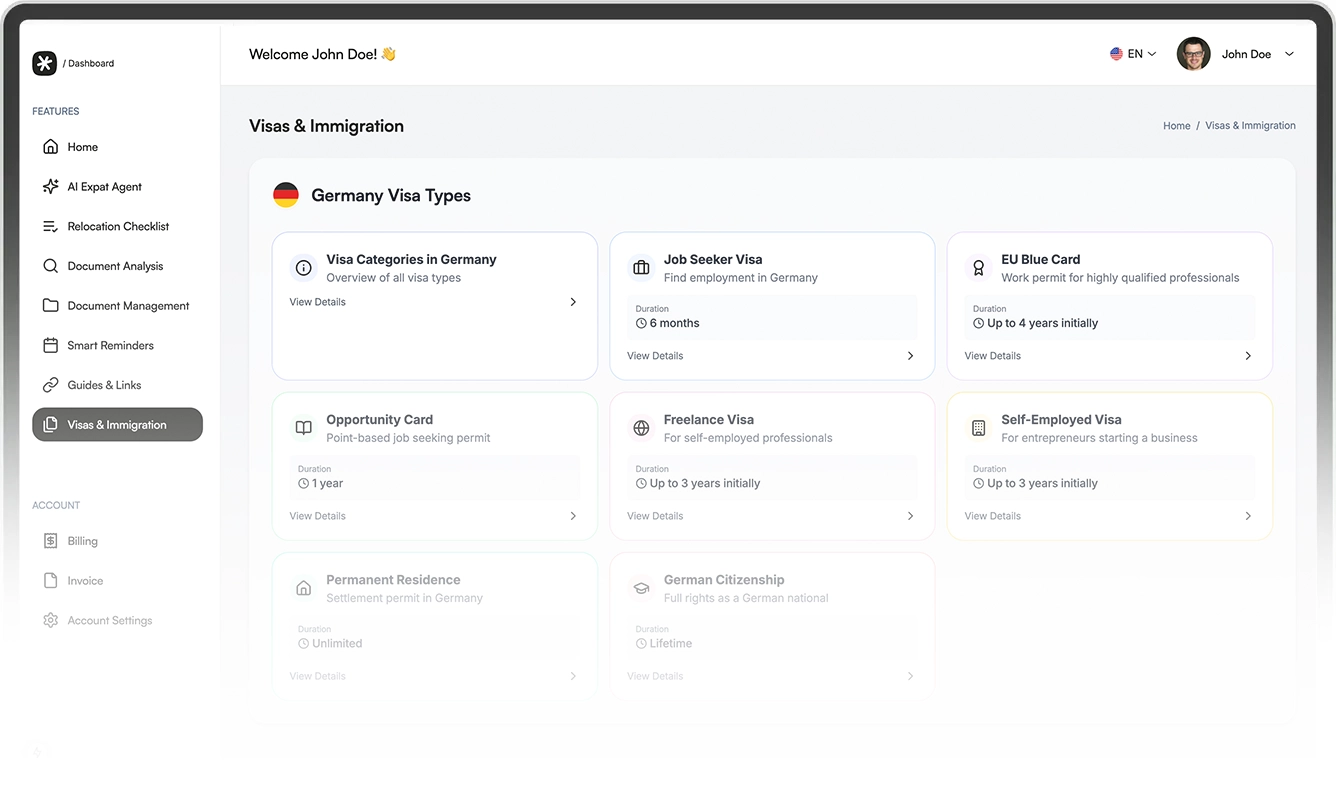Click the Billing dollar icon
The image size is (1336, 800).
[x=50, y=541]
